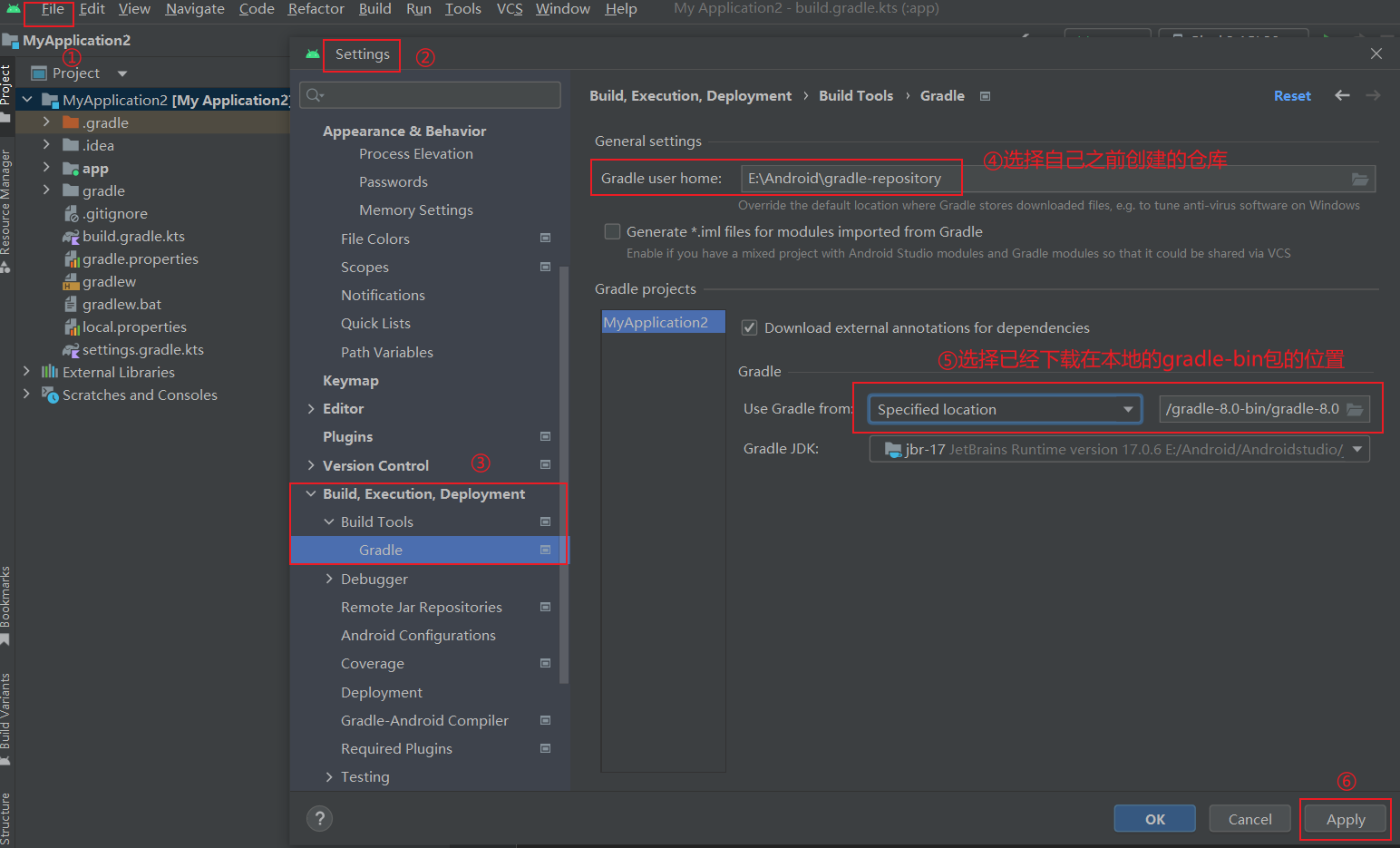Screen dimensions: 1400x848
Task: Open Gradle-Android Compiler settings
Action: click(x=424, y=721)
